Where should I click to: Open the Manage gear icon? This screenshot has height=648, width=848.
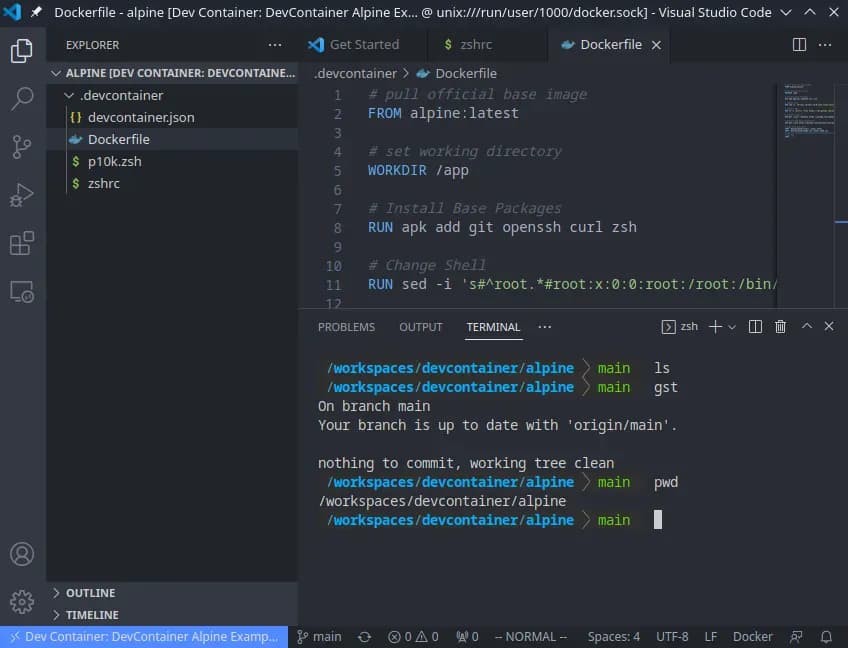(x=22, y=601)
